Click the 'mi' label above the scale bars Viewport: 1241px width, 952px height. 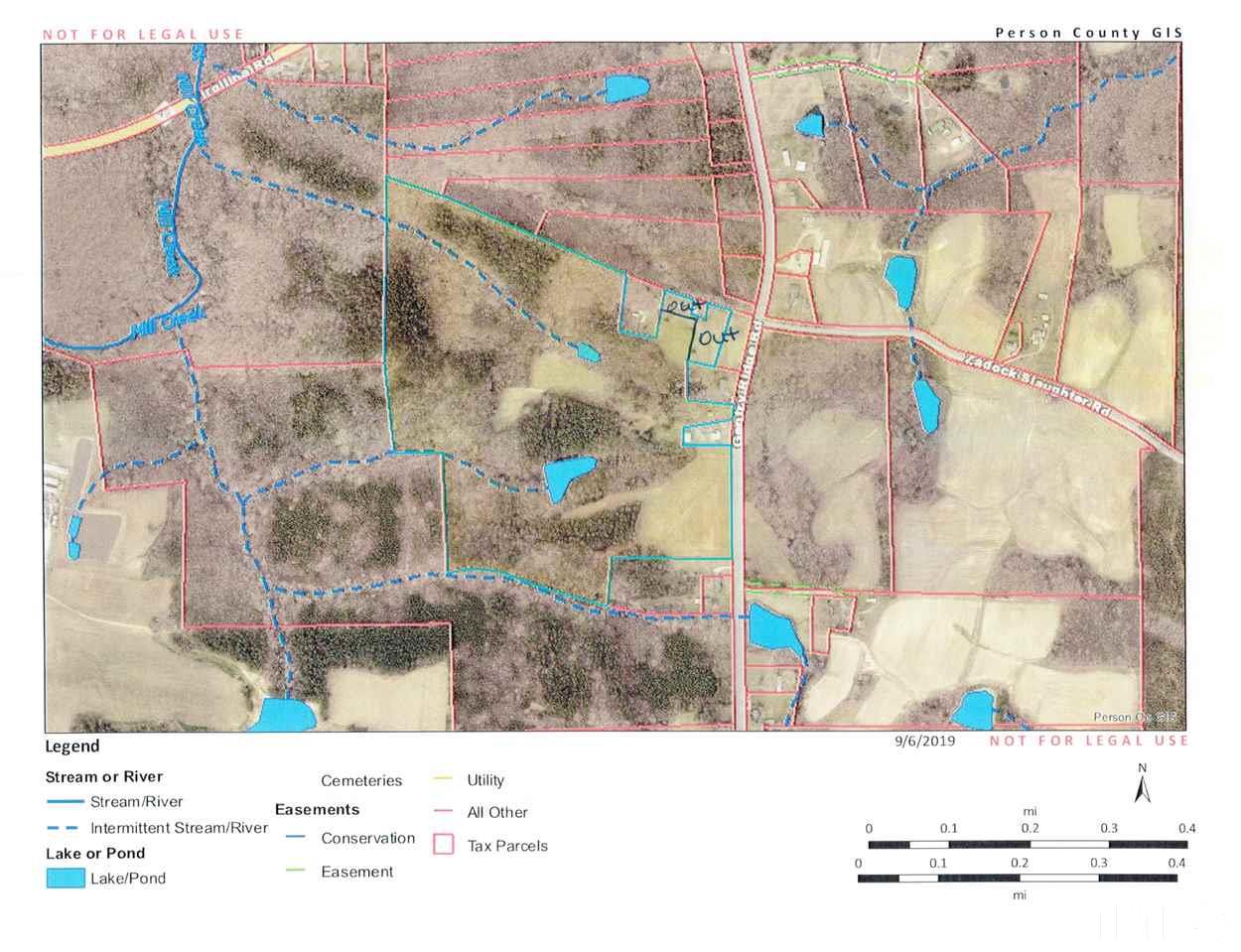(1029, 812)
